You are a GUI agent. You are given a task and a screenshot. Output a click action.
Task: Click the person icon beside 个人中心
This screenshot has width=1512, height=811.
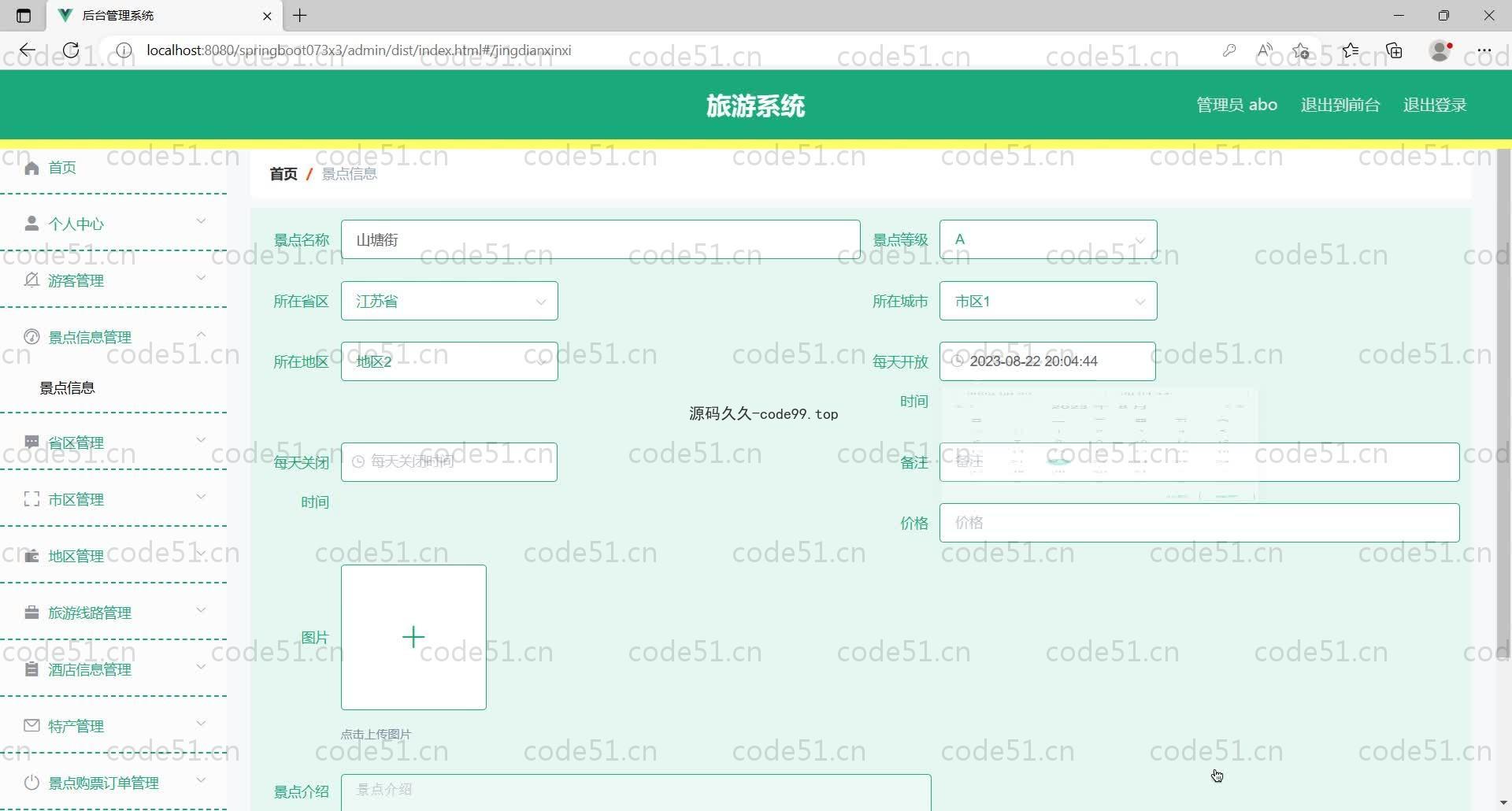click(31, 224)
